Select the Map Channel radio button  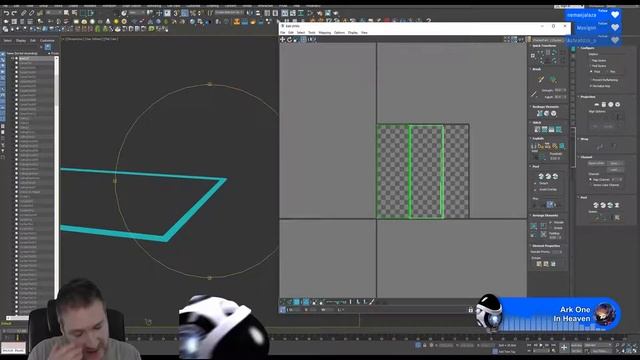point(590,180)
